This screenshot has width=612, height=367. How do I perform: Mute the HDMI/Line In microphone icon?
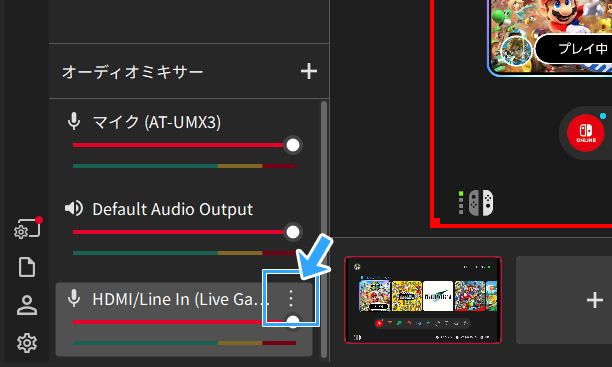[x=74, y=299]
